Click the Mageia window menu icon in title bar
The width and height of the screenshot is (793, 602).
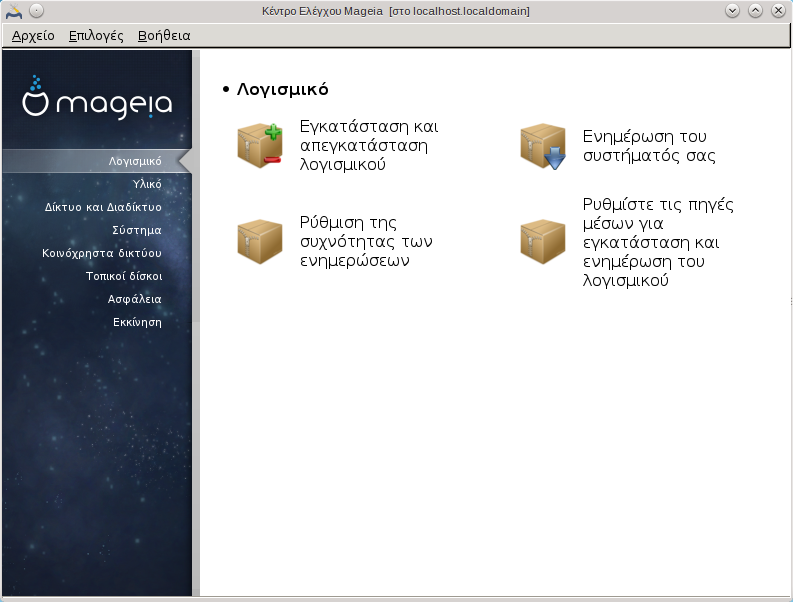click(14, 11)
